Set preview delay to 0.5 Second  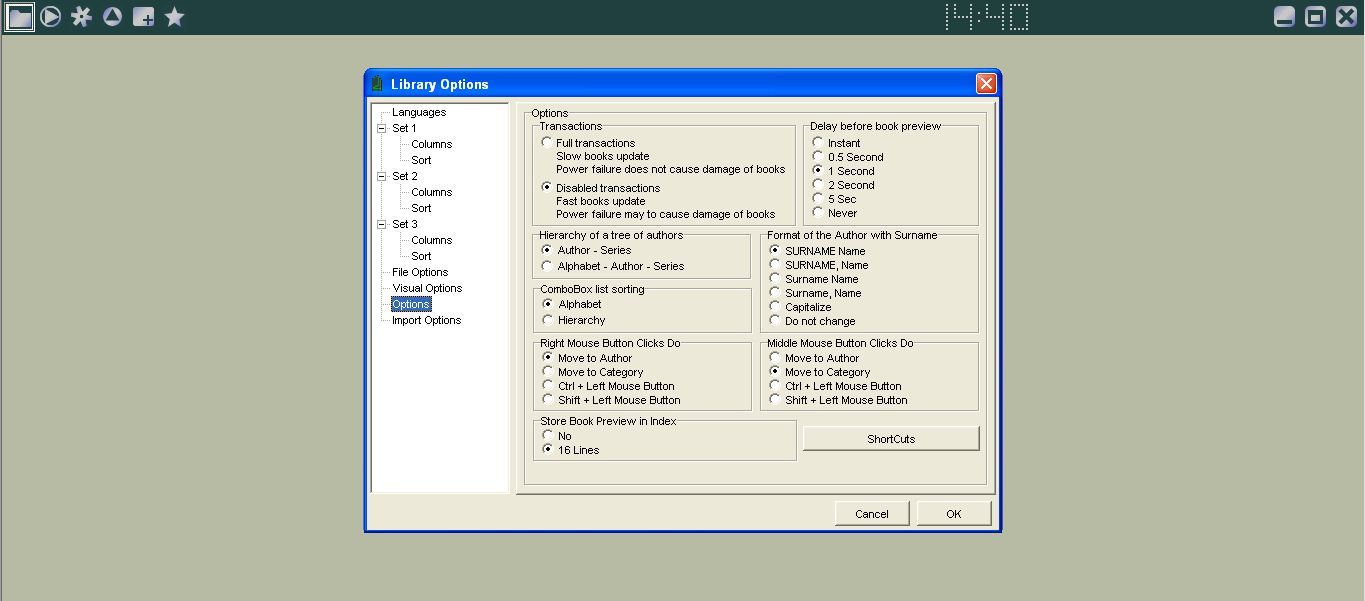click(818, 157)
